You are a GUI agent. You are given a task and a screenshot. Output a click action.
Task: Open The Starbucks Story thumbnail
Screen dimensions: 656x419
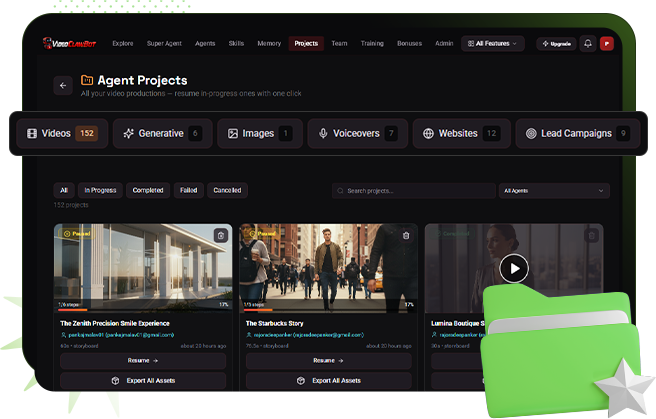pos(328,268)
